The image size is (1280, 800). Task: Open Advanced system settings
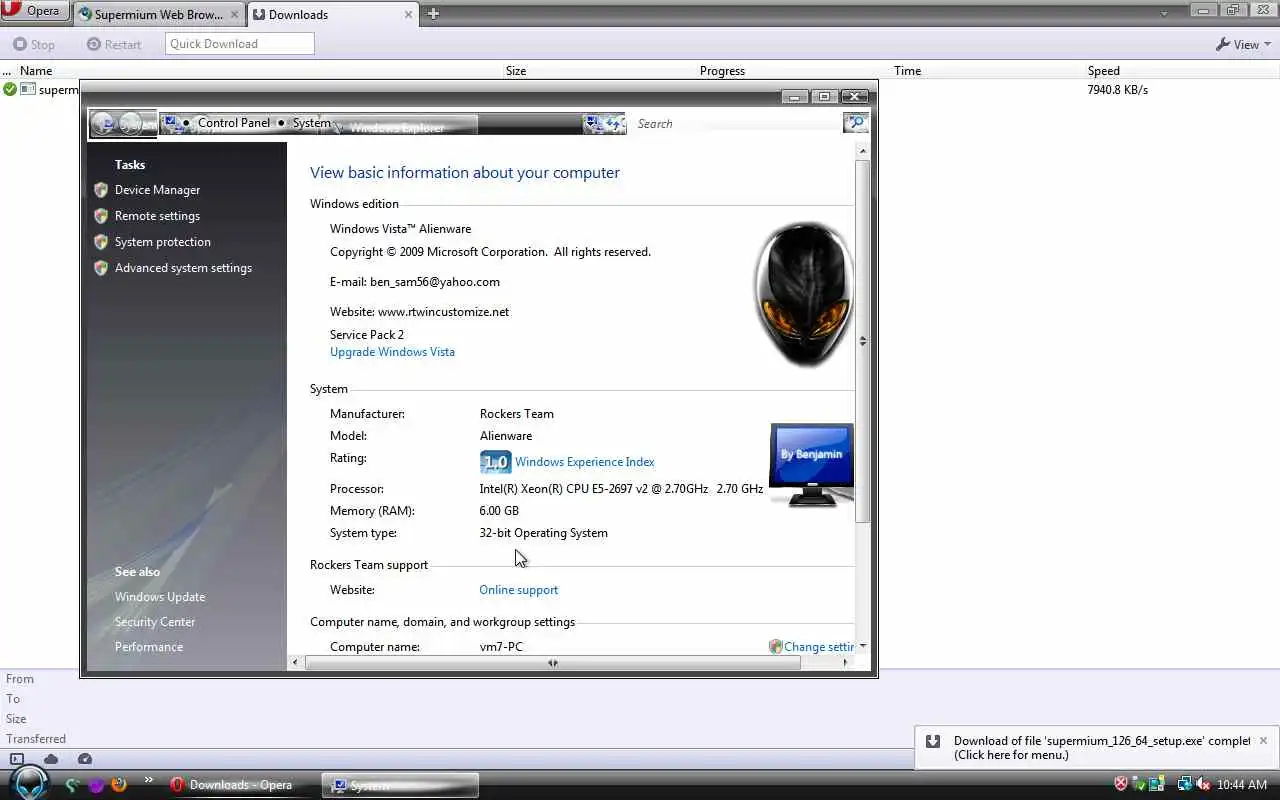[183, 268]
